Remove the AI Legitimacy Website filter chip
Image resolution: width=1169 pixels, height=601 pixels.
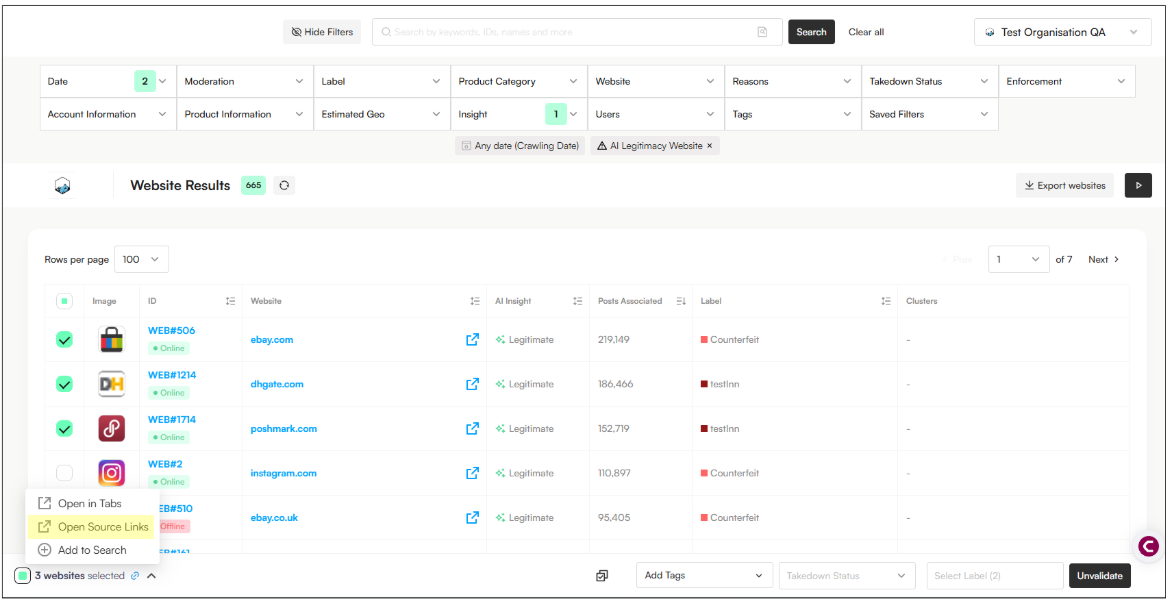coord(710,146)
